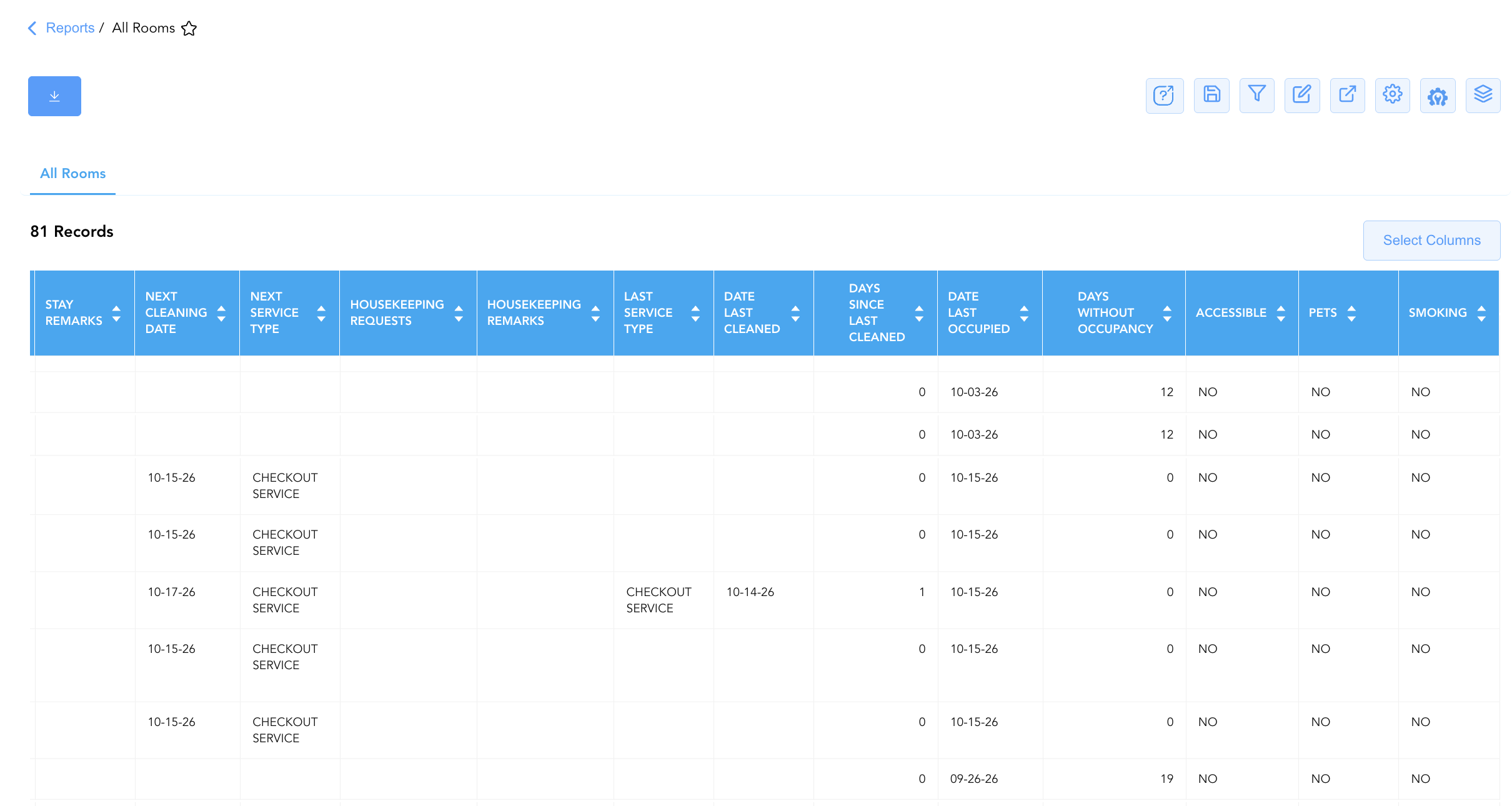Viewport: 1512px width, 806px height.
Task: Select the All Rooms tab
Action: coord(72,174)
